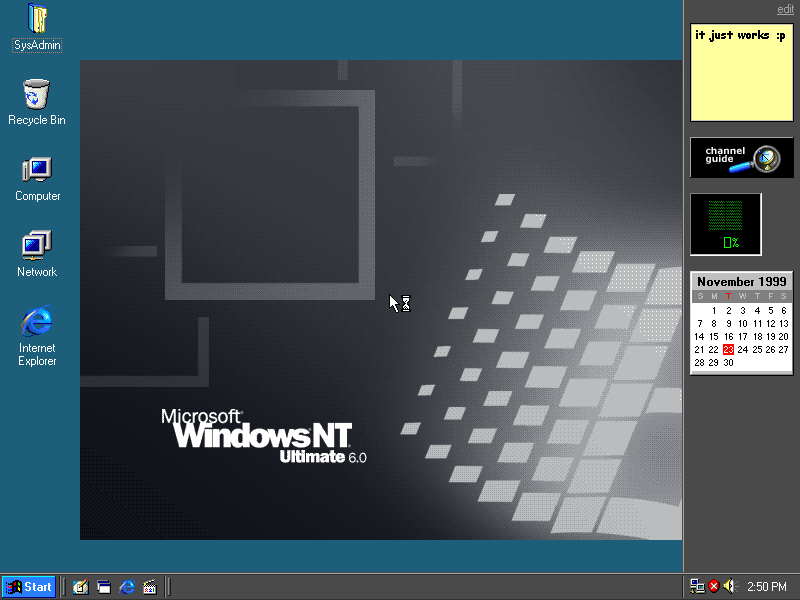Select day 1 in the calendar
Viewport: 800px width, 600px height.
[x=714, y=310]
